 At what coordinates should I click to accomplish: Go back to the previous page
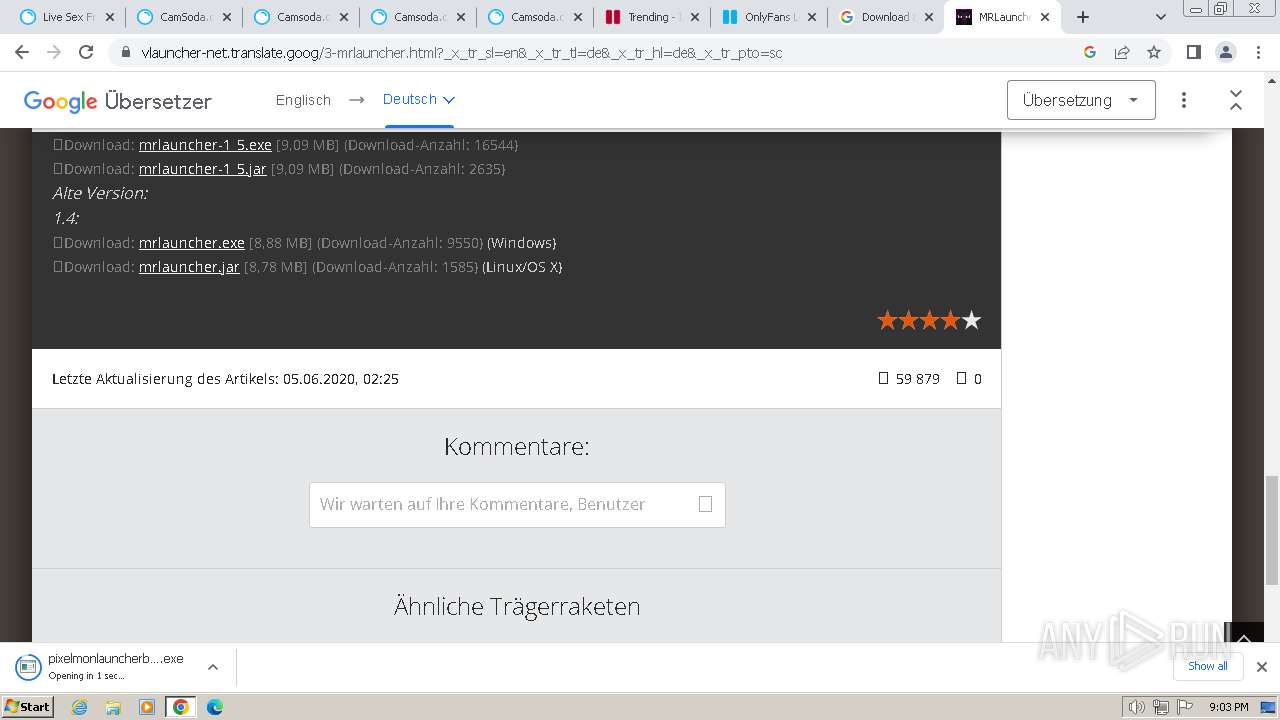(22, 53)
